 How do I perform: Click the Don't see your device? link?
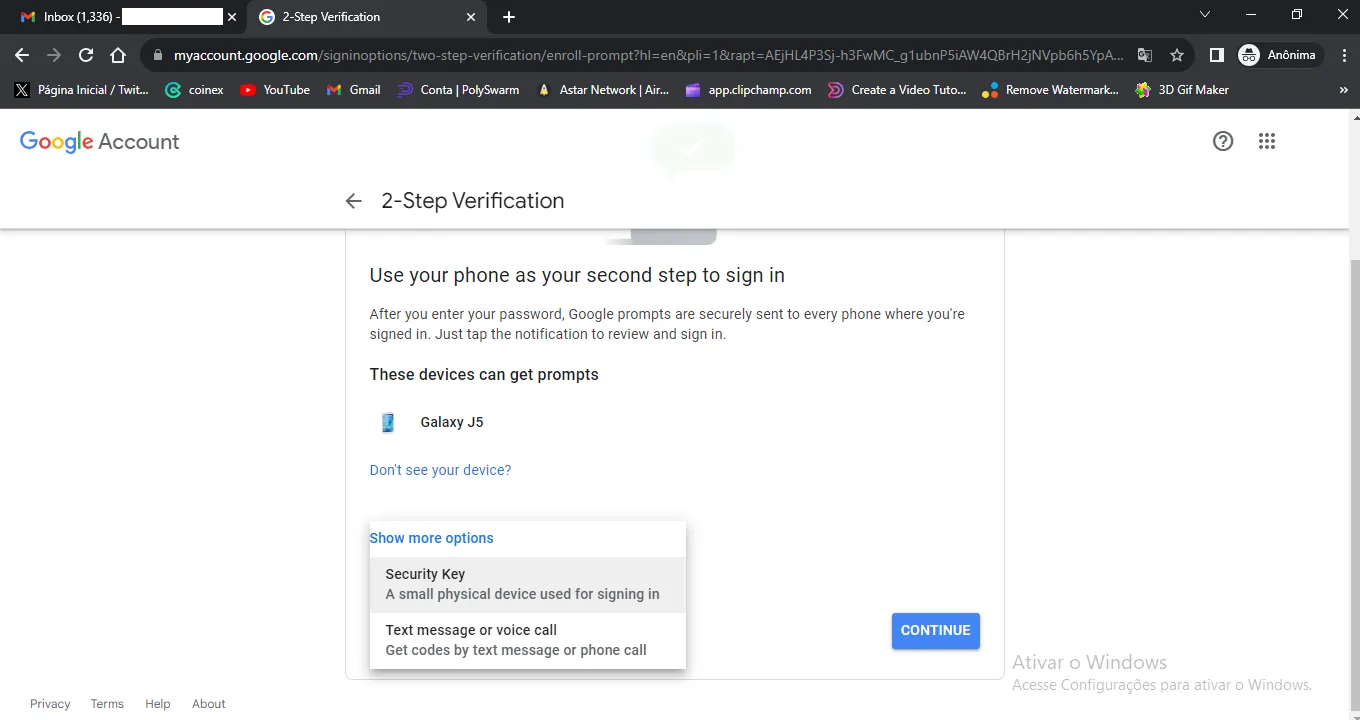pos(440,470)
